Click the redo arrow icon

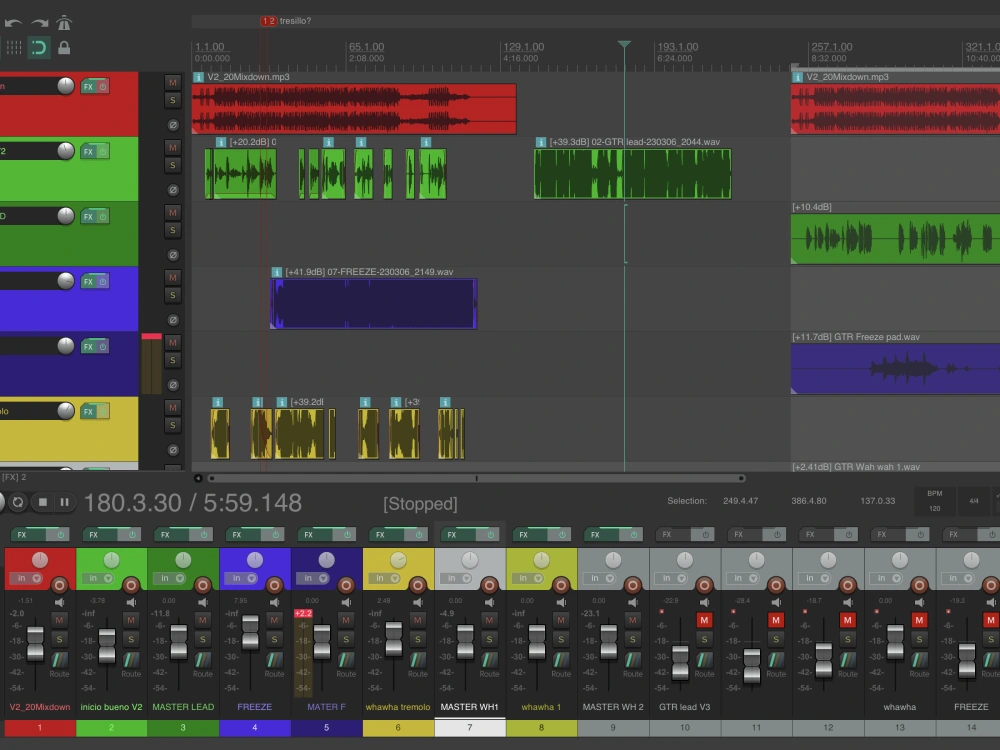40,23
